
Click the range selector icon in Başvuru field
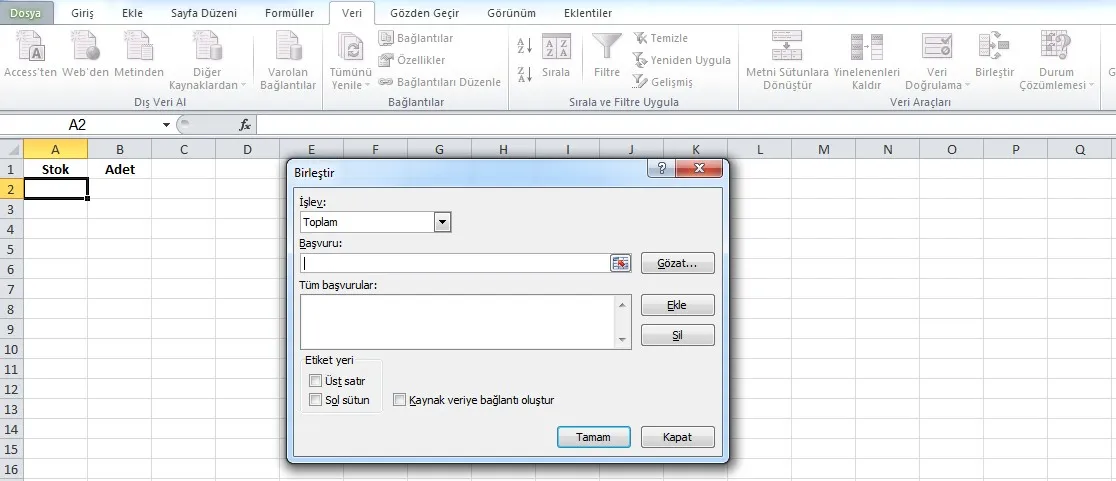pos(621,263)
